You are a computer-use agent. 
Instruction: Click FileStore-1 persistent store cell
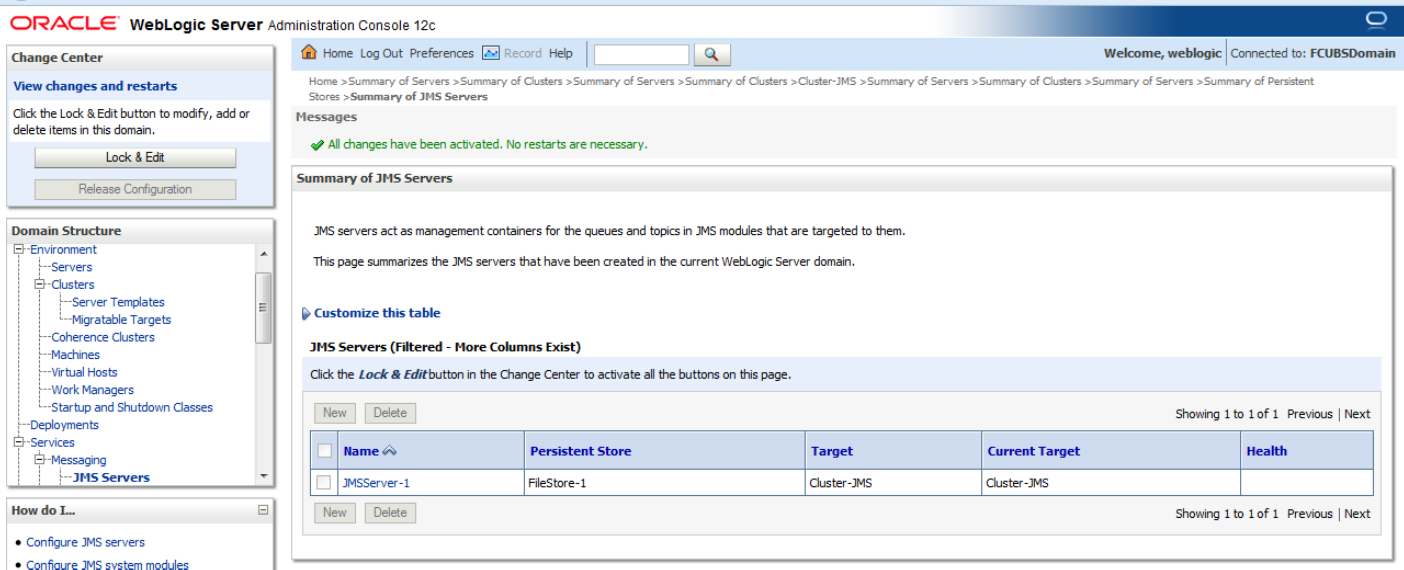coord(557,483)
